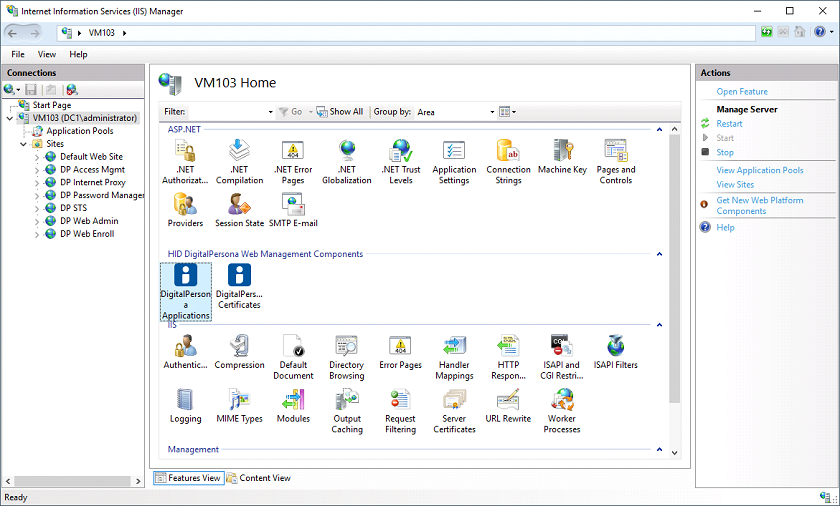Click the View Application Pools link
This screenshot has width=840, height=519.
(x=759, y=171)
